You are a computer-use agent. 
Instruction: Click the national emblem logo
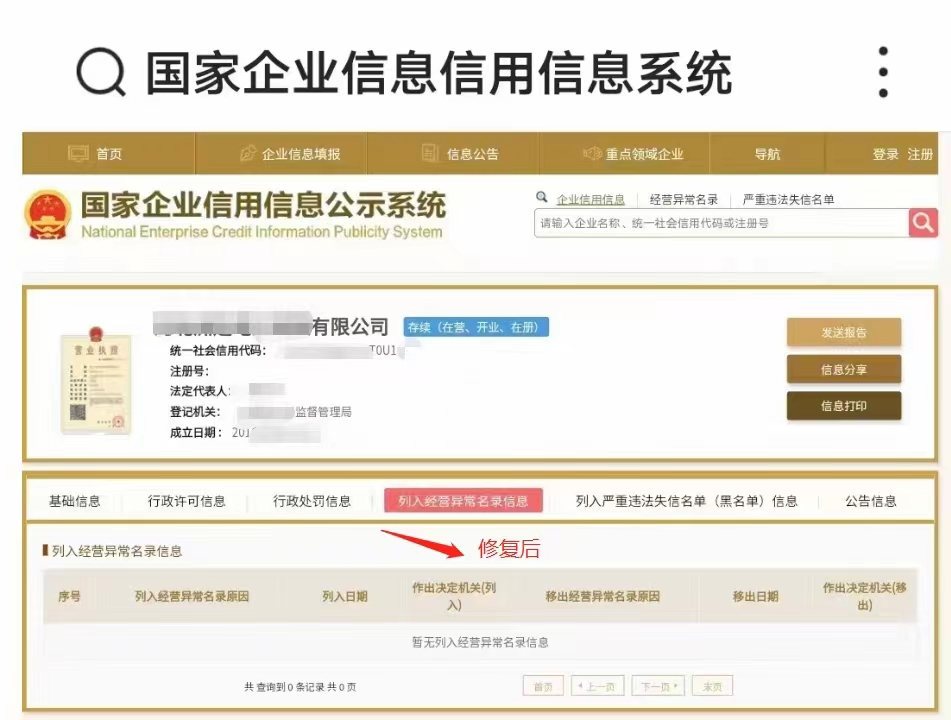coord(47,217)
